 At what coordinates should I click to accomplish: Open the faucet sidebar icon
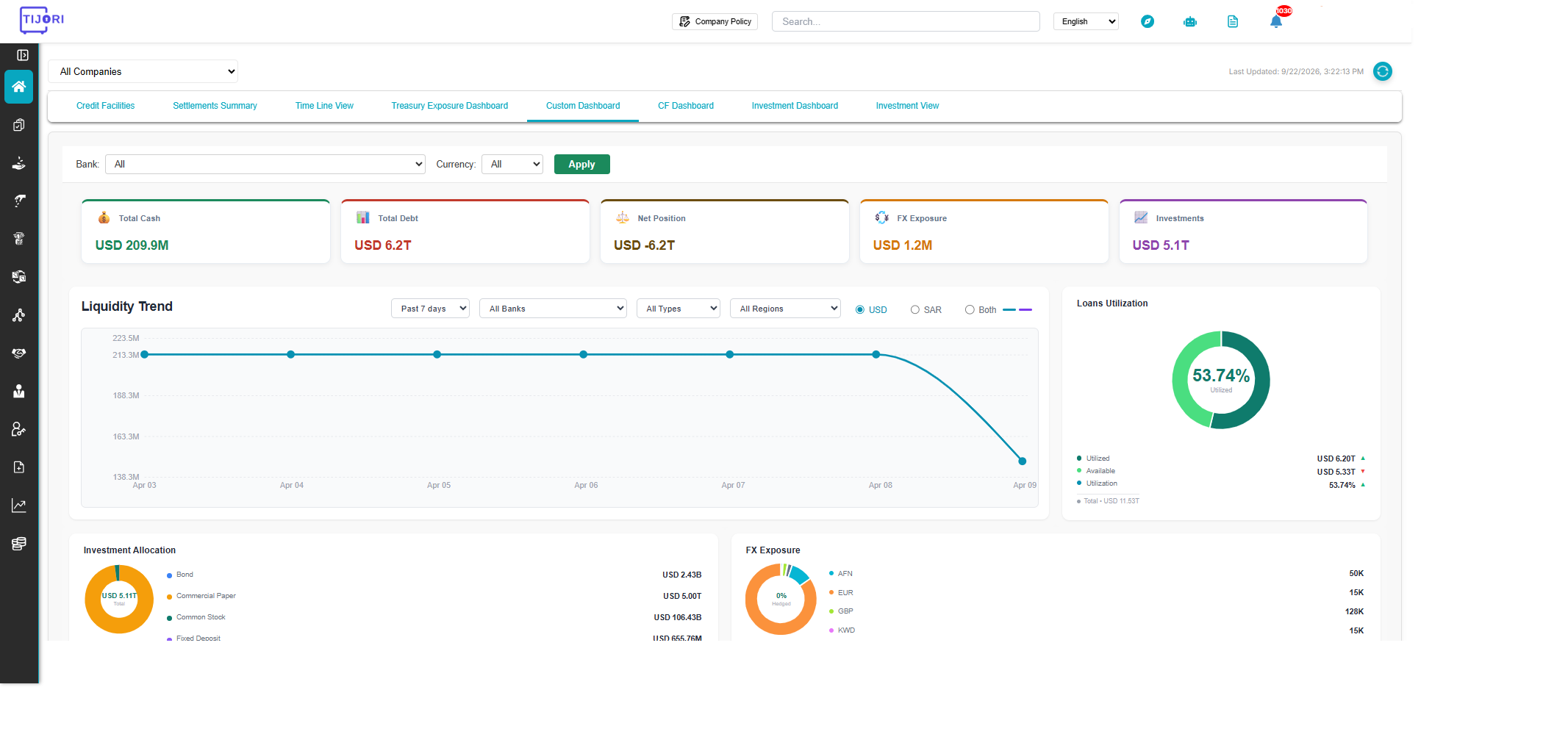click(x=19, y=201)
